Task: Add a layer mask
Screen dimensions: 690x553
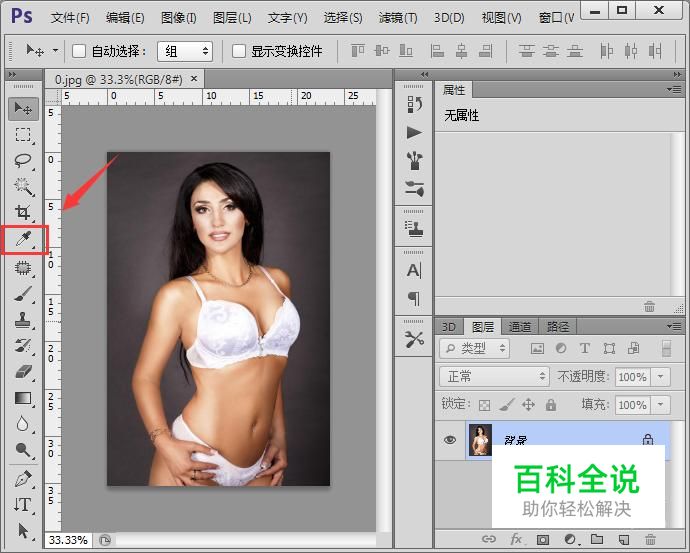Action: [x=543, y=539]
